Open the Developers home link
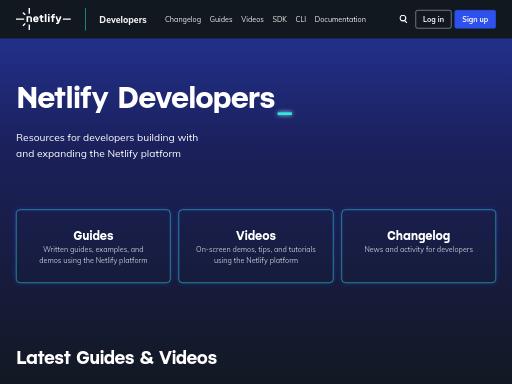512x384 pixels. click(x=123, y=20)
